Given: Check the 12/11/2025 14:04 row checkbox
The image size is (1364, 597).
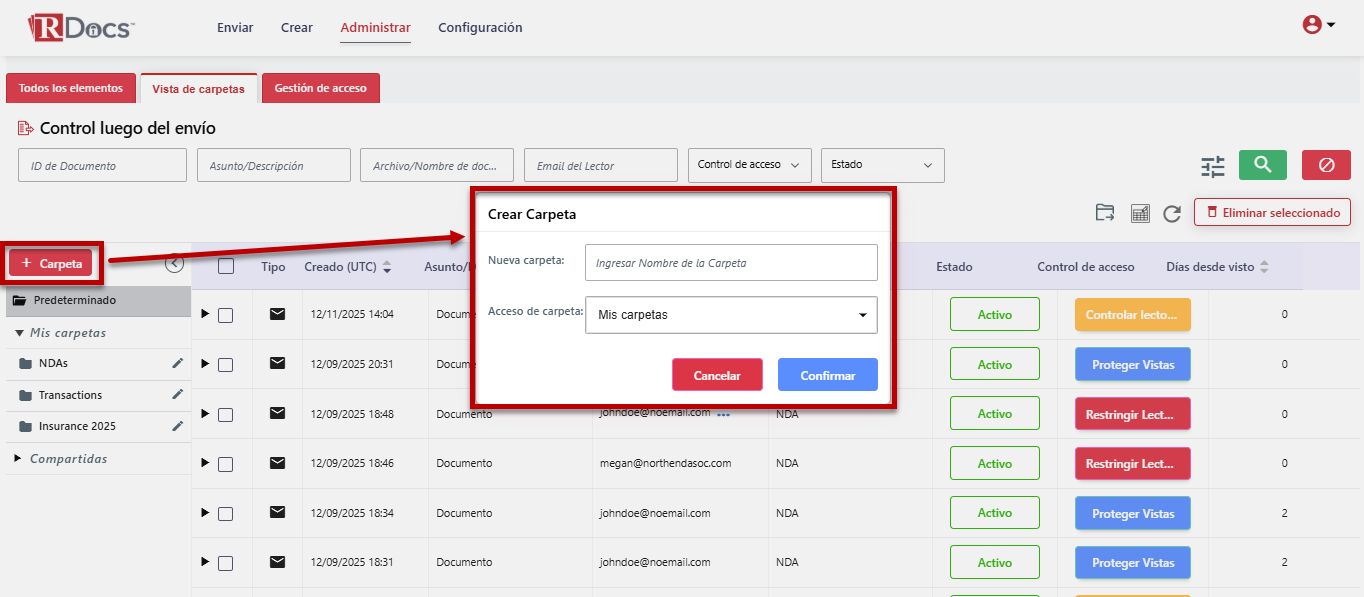Looking at the screenshot, I should [x=226, y=315].
